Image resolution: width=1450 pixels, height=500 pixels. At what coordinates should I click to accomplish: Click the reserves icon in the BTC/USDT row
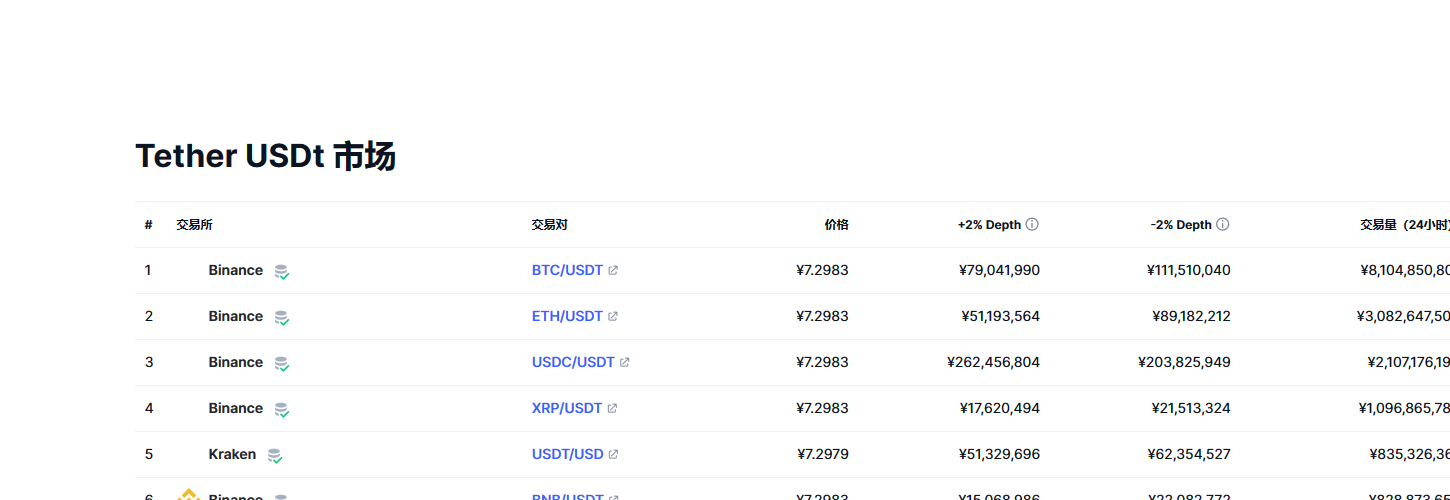282,271
